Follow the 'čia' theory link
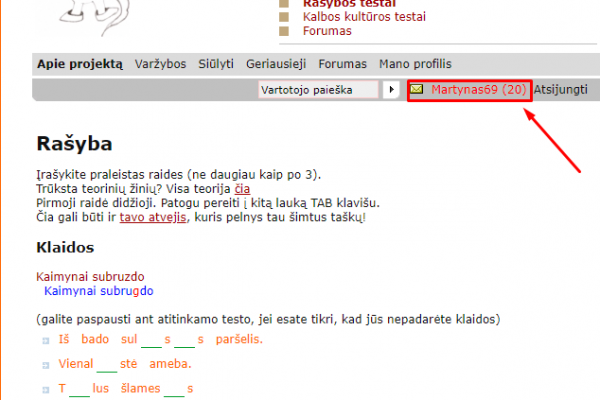The image size is (600, 400). (x=242, y=189)
